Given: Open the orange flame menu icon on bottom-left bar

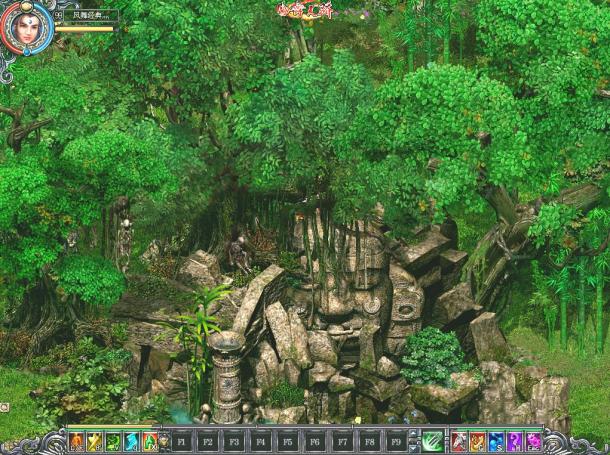Looking at the screenshot, I should (x=77, y=442).
